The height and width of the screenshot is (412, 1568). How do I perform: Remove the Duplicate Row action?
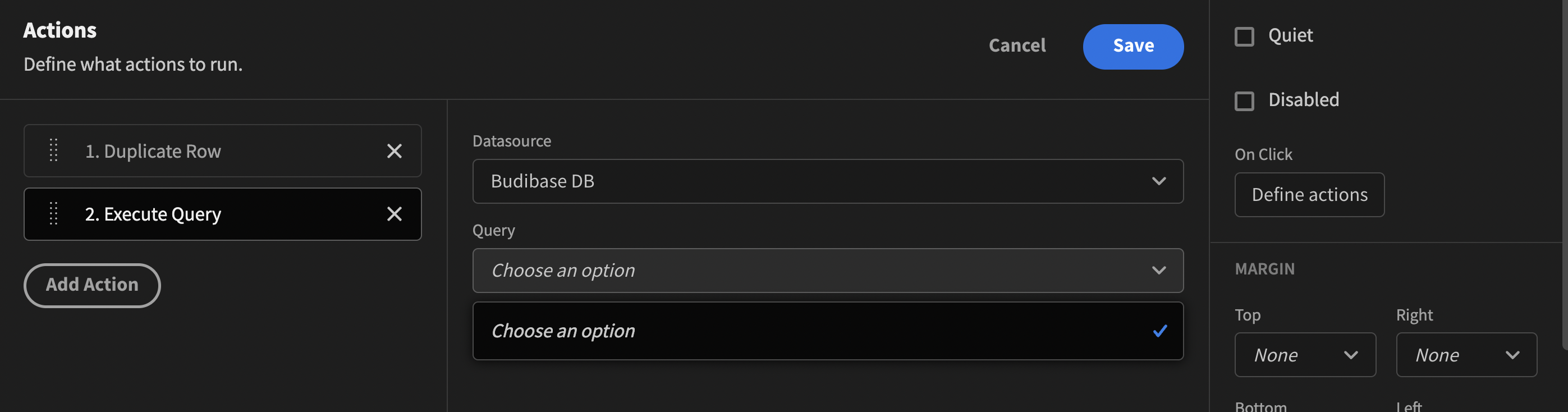tap(395, 151)
